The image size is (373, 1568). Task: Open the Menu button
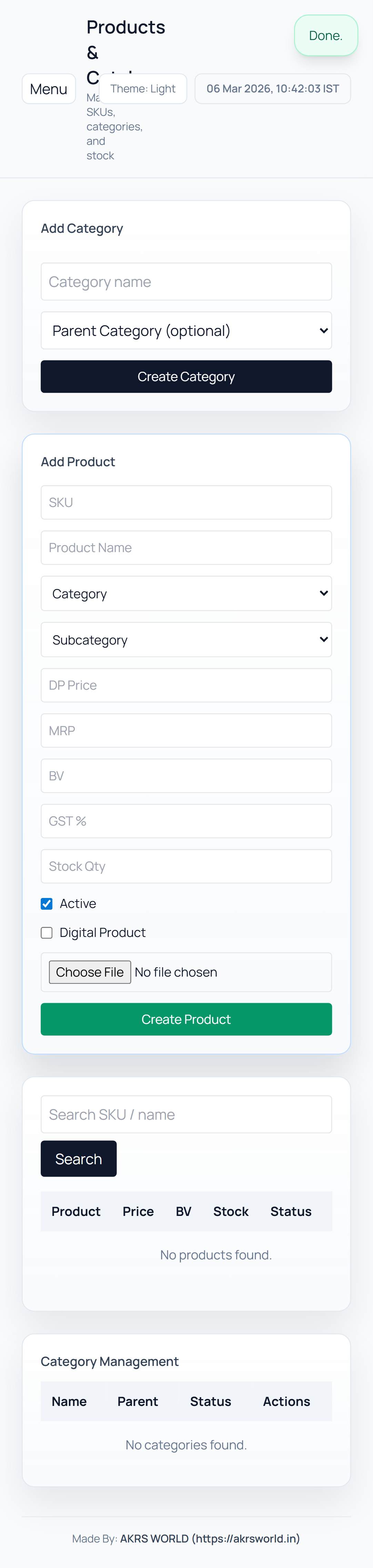(49, 89)
